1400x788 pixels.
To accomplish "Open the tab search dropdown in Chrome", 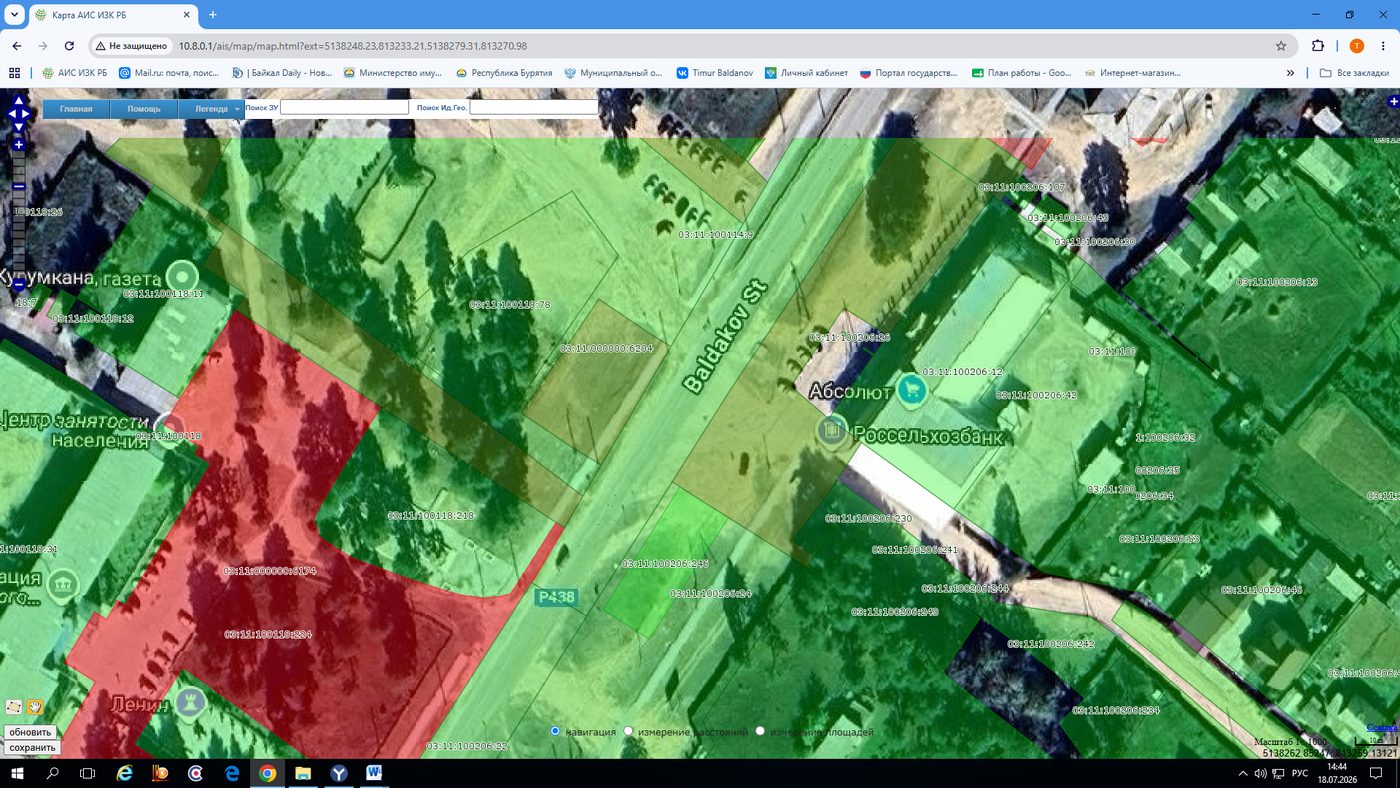I will click(14, 15).
